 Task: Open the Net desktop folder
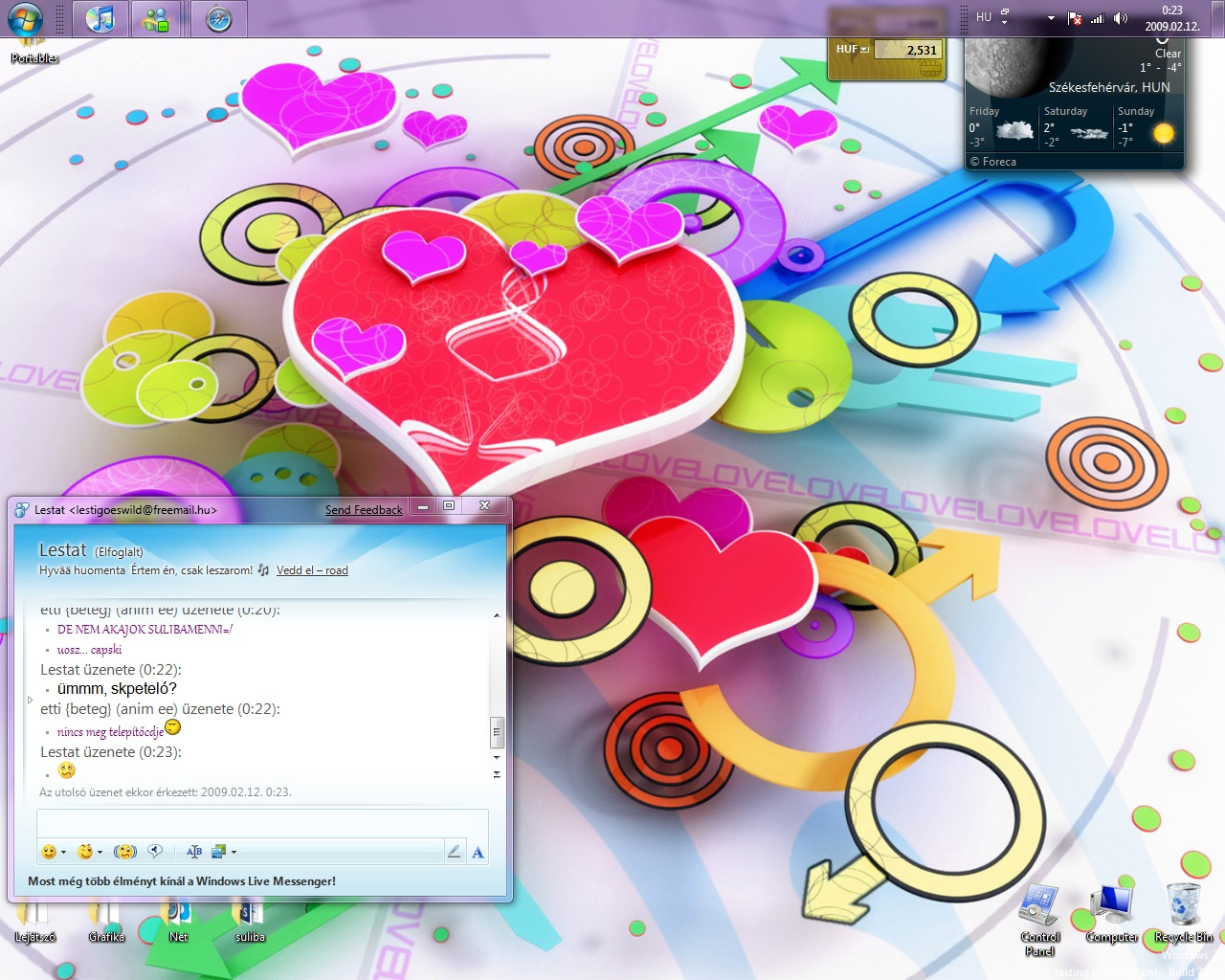coord(178,923)
